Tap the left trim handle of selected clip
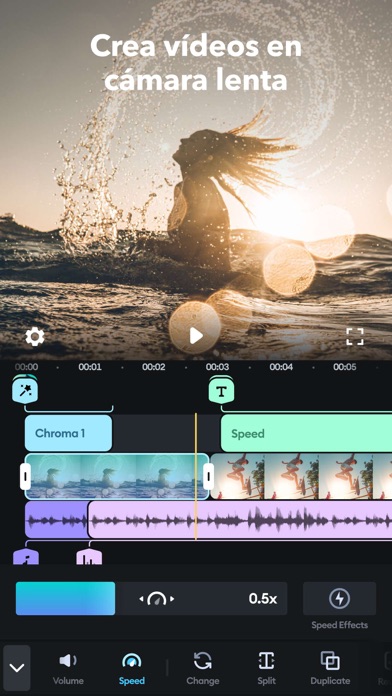The width and height of the screenshot is (392, 696). point(25,476)
